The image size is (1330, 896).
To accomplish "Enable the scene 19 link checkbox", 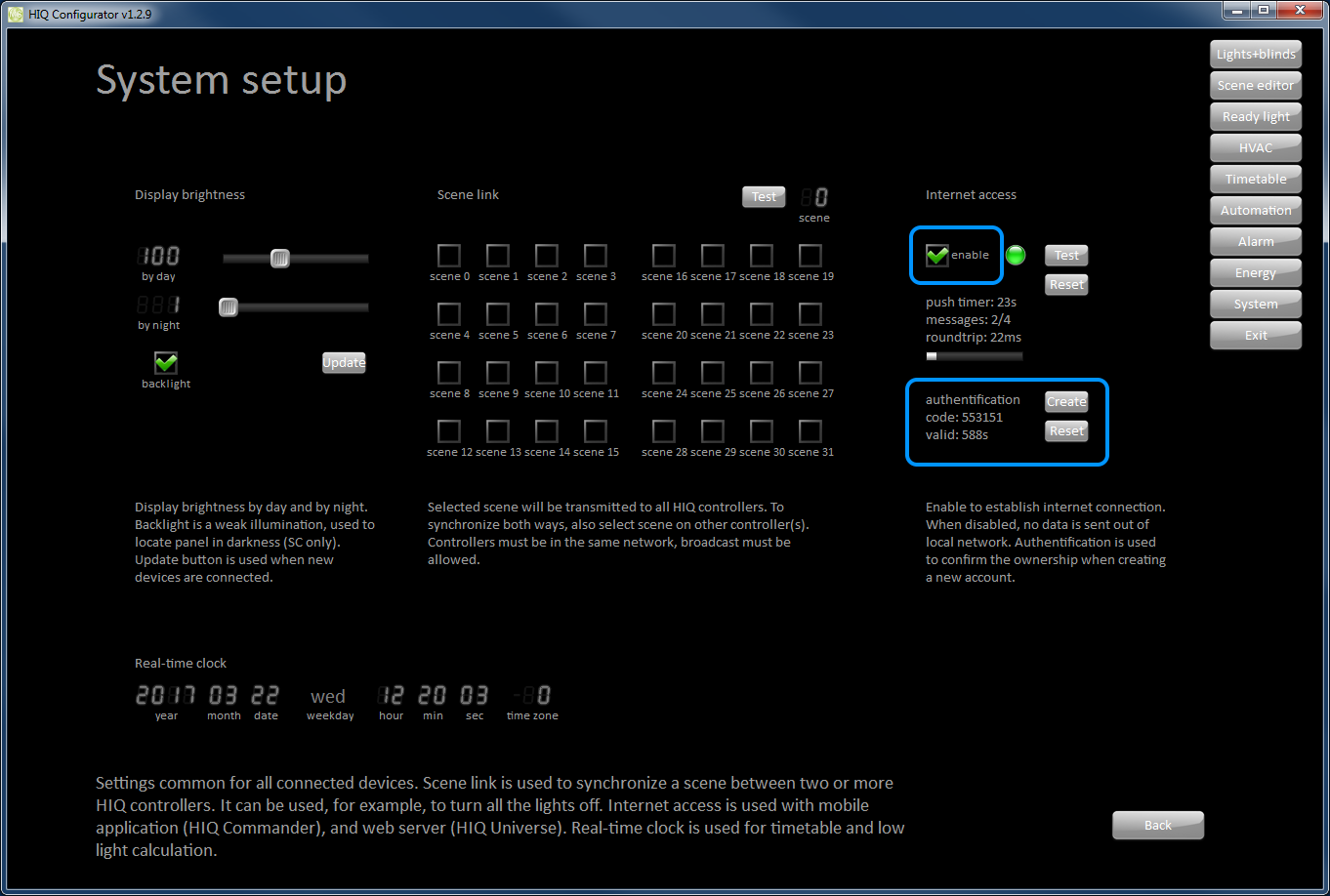I will pos(810,256).
